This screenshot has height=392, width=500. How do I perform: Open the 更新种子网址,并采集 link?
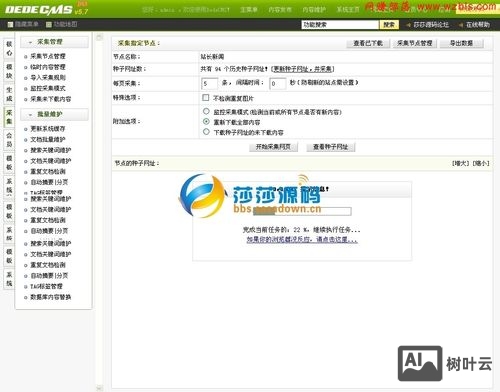pos(302,69)
